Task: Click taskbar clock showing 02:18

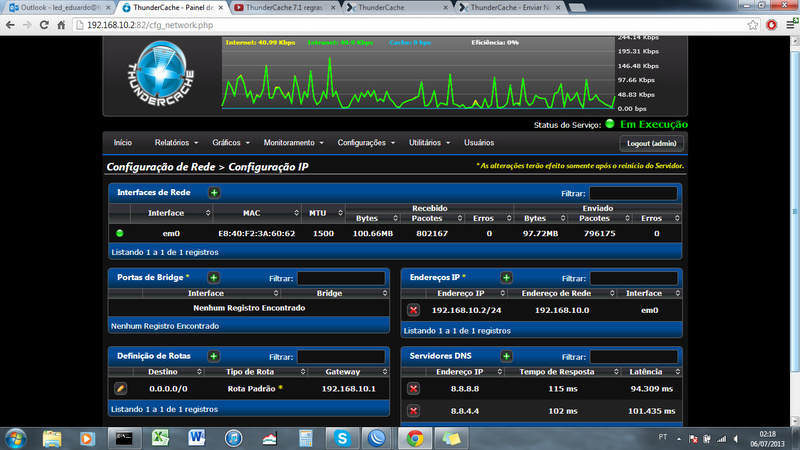Action: click(767, 439)
